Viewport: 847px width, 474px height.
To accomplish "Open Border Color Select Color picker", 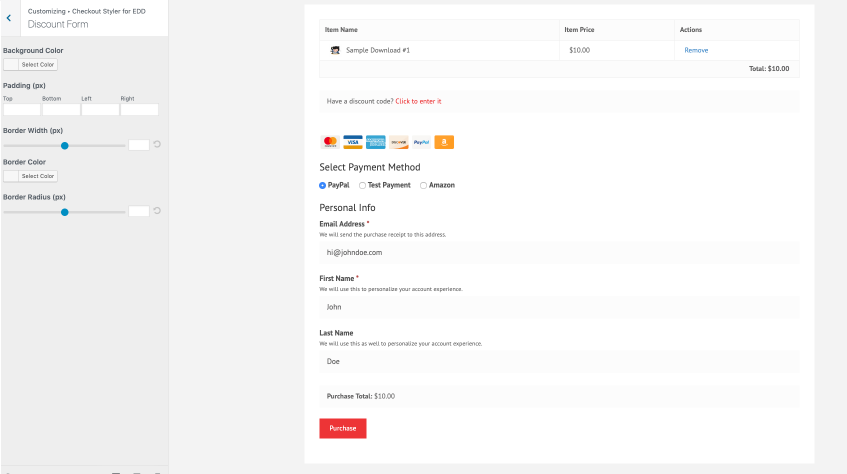I will pos(38,176).
